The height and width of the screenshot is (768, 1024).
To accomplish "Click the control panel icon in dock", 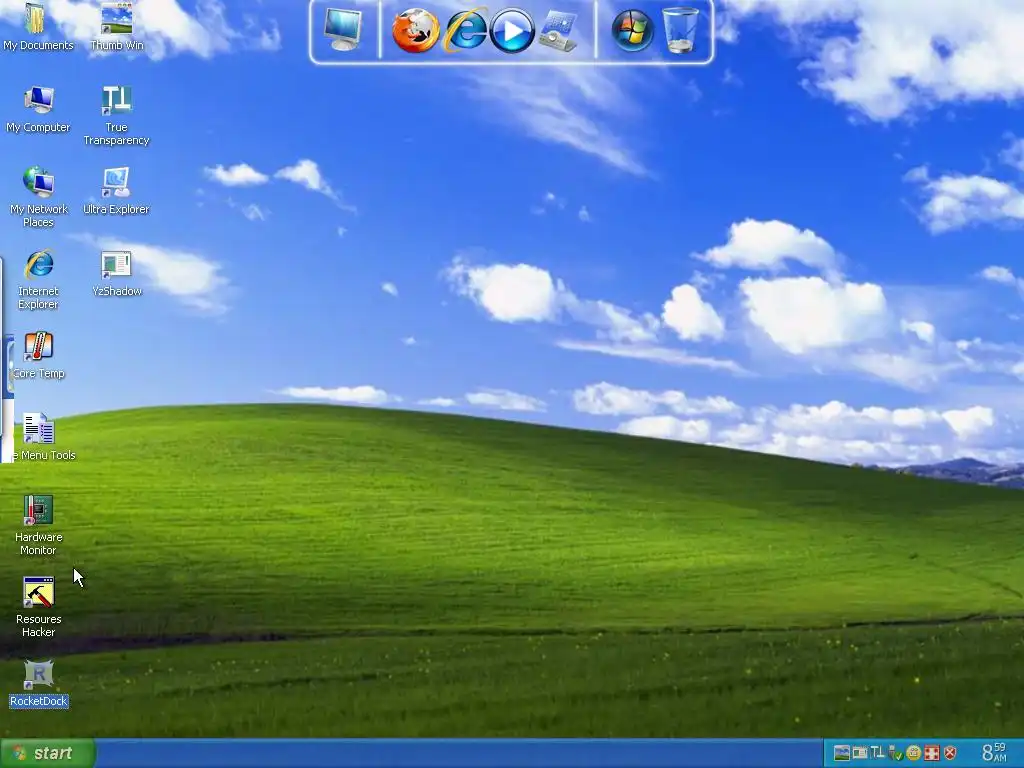I will pyautogui.click(x=557, y=31).
